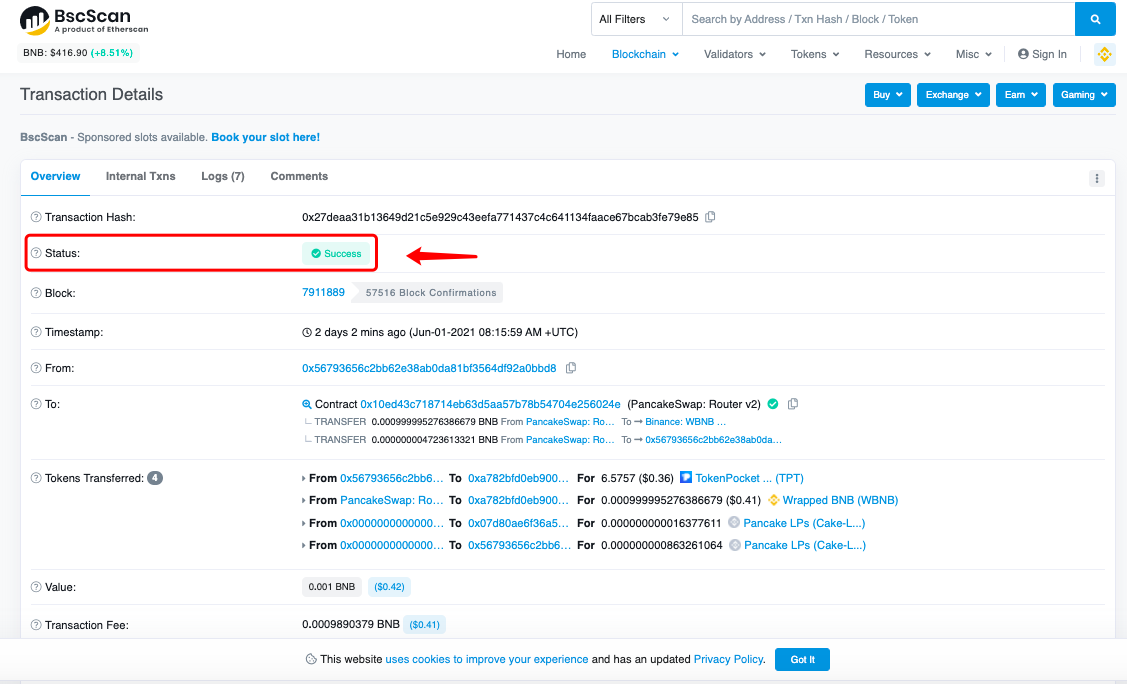The image size is (1127, 684).
Task: Click the verified green checkmark beside PancakeSwap Router
Action: [773, 404]
